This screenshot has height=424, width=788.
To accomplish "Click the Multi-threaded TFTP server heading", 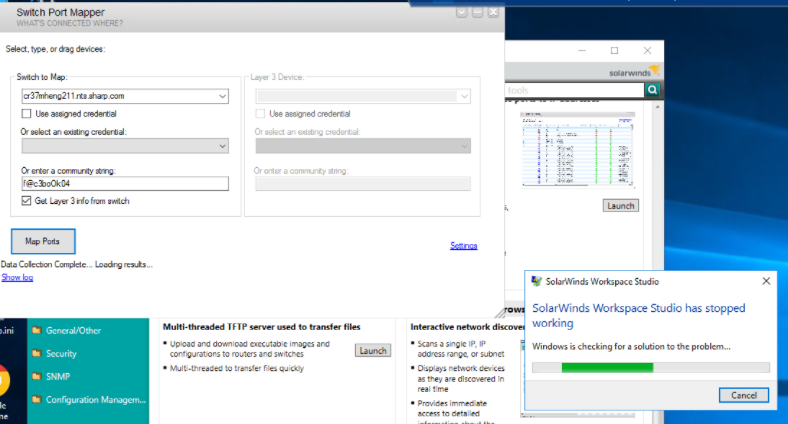I will [x=261, y=327].
